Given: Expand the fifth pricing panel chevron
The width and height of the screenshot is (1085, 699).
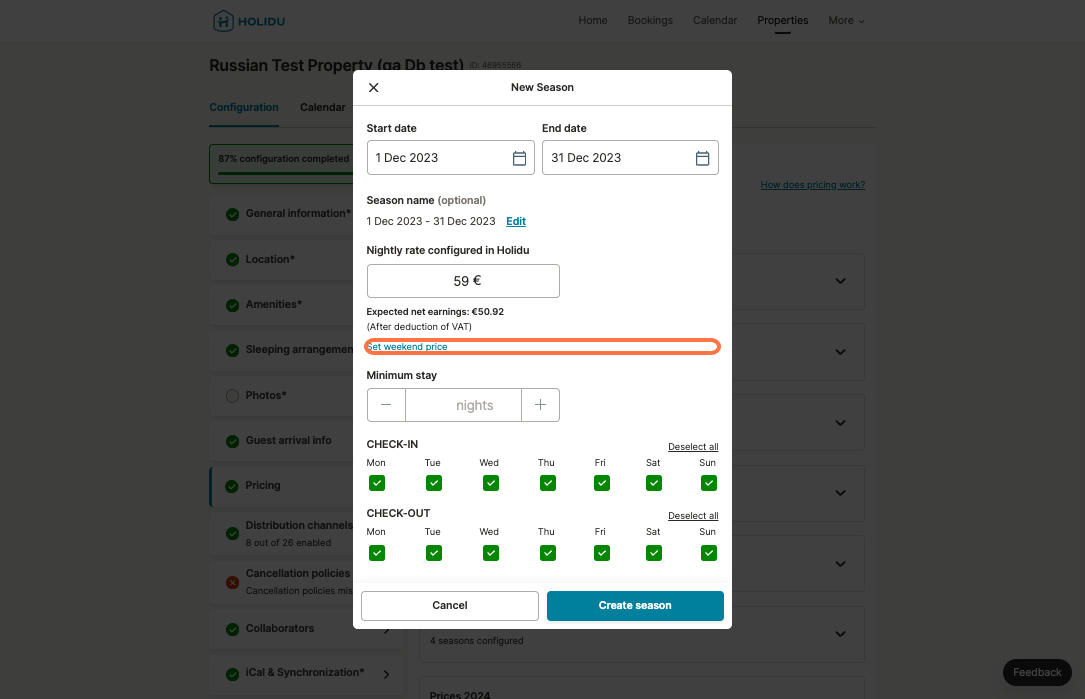Looking at the screenshot, I should pos(840,564).
